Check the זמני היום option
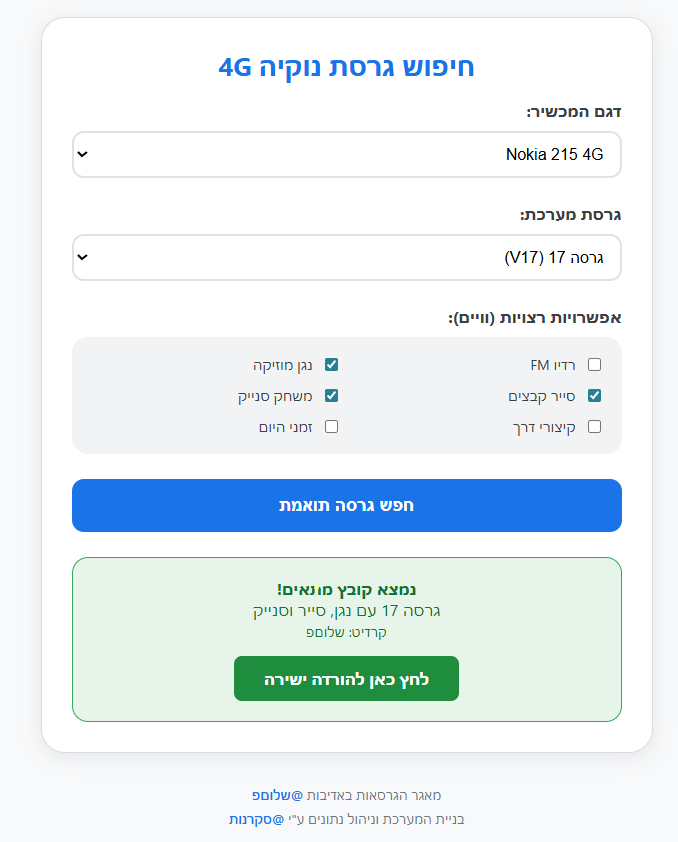678x842 pixels. pyautogui.click(x=332, y=427)
